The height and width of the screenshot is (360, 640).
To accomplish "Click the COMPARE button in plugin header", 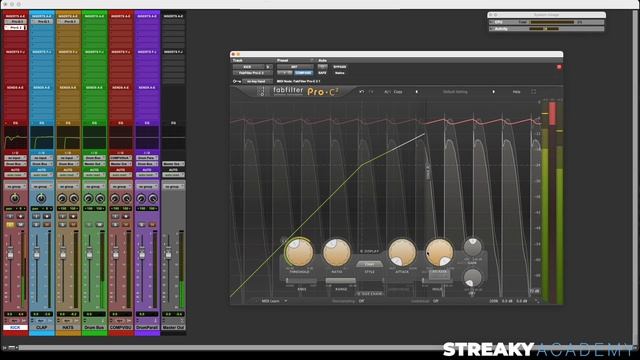I will [x=303, y=73].
